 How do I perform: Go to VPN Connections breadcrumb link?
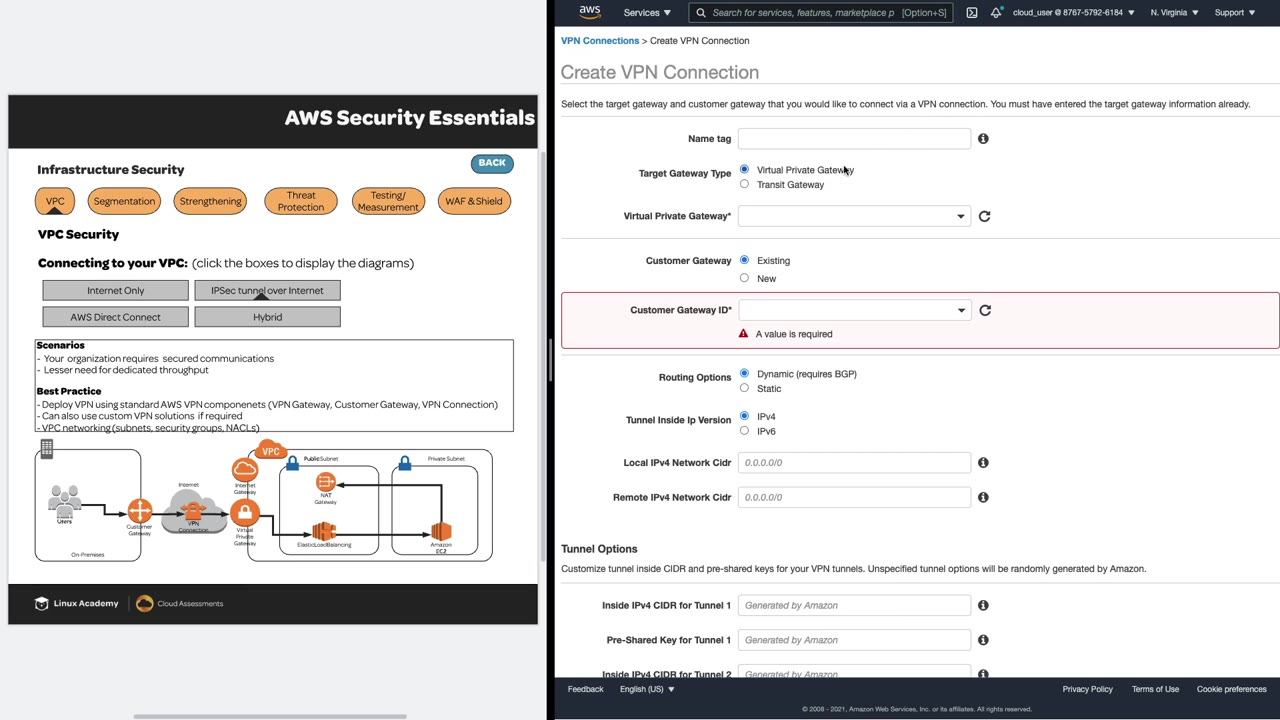pyautogui.click(x=600, y=41)
